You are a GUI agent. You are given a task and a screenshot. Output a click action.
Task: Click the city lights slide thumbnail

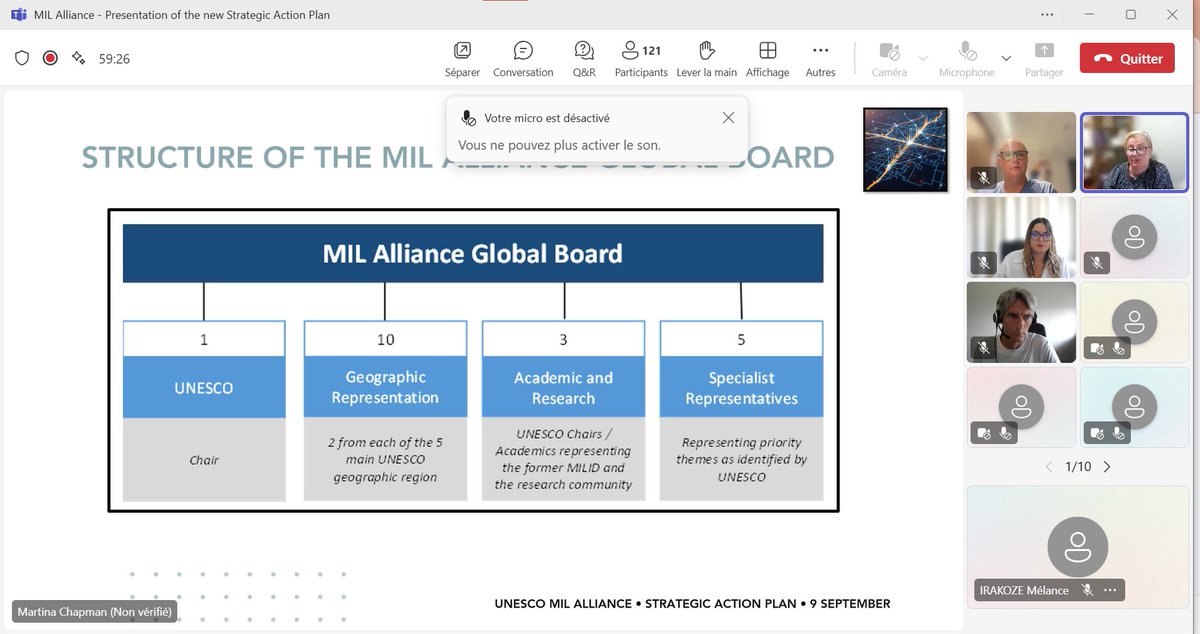pos(905,149)
